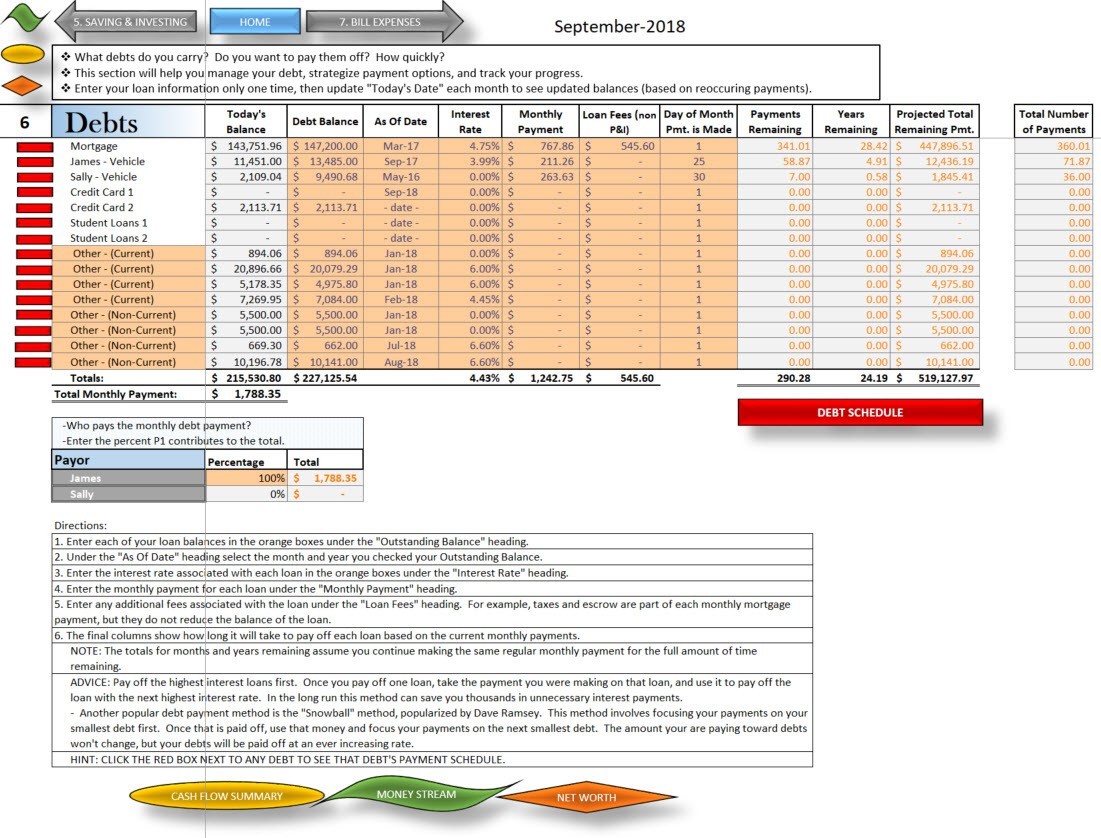Image resolution: width=1101 pixels, height=838 pixels.
Task: Go to 7. Bill Expenses arrow
Action: click(x=384, y=22)
